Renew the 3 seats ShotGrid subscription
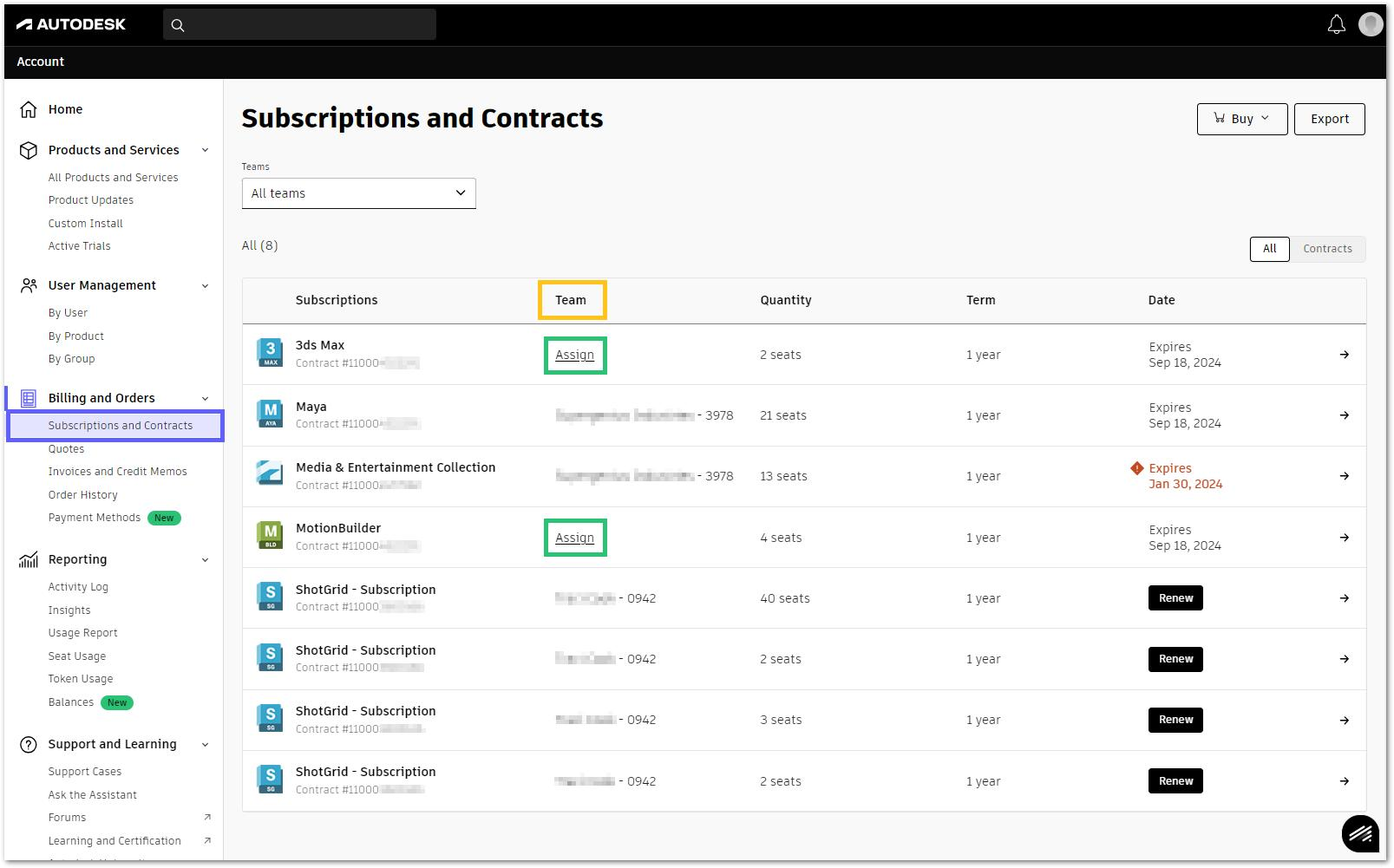 coord(1176,720)
